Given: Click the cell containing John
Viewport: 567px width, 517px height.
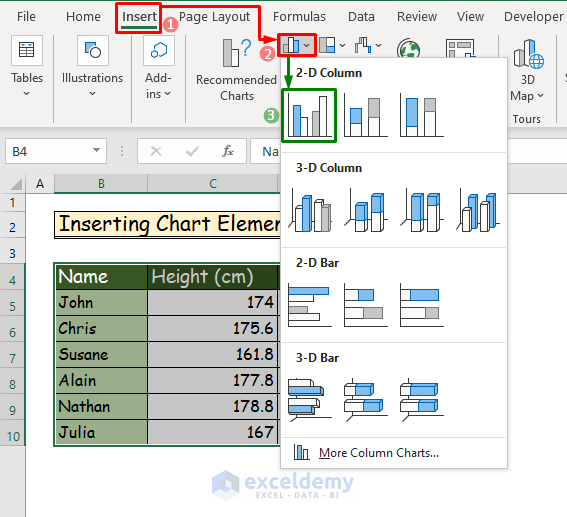Looking at the screenshot, I should point(102,303).
